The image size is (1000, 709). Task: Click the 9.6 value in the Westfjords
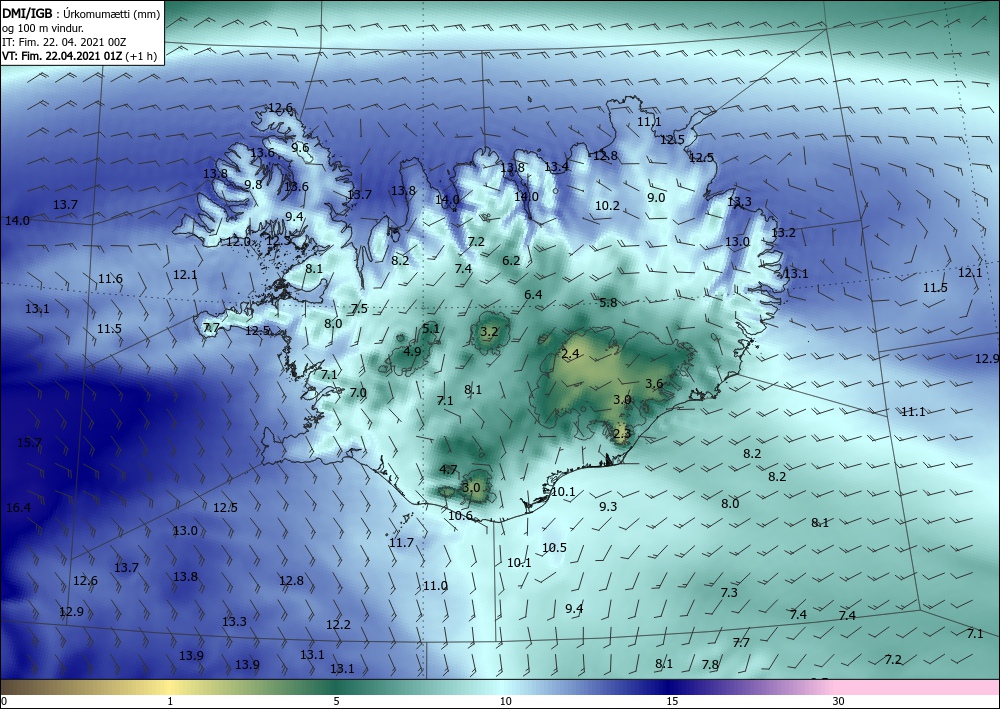point(300,147)
